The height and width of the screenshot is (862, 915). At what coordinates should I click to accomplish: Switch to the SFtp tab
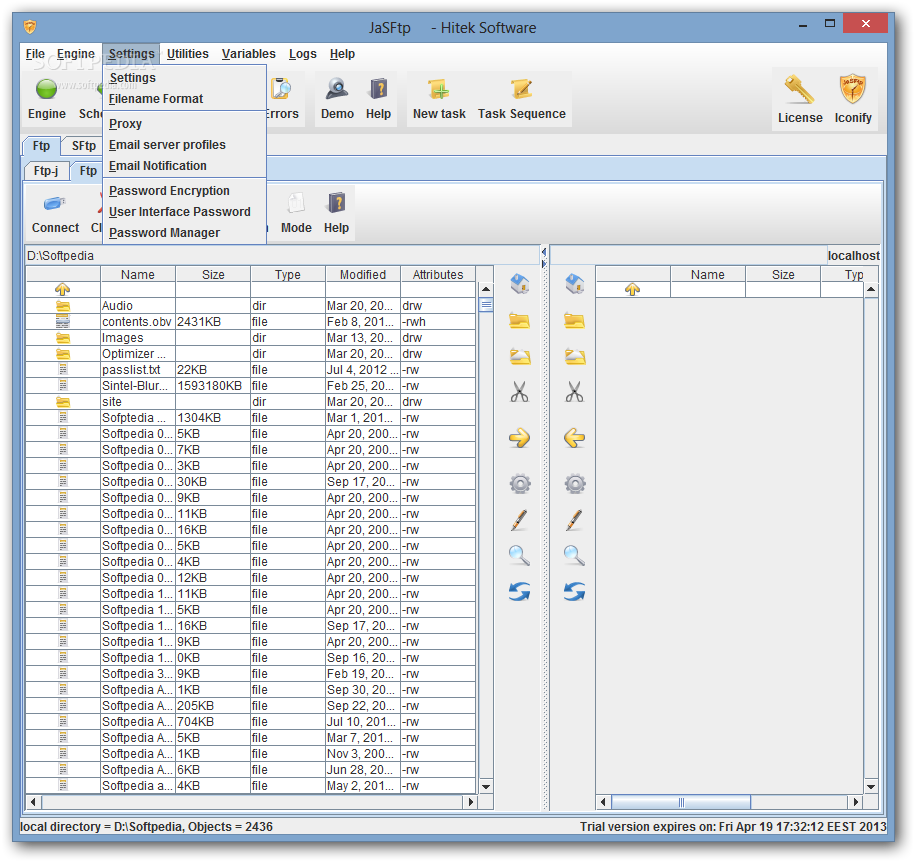click(83, 146)
